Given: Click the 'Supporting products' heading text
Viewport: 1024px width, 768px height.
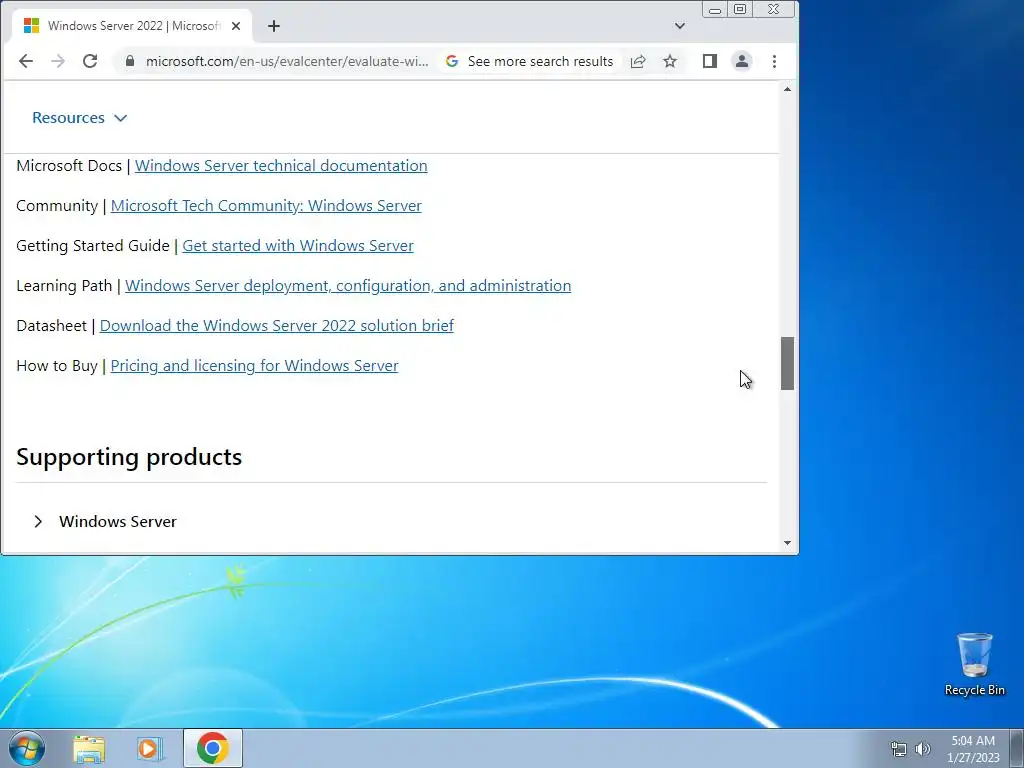Looking at the screenshot, I should coord(129,457).
